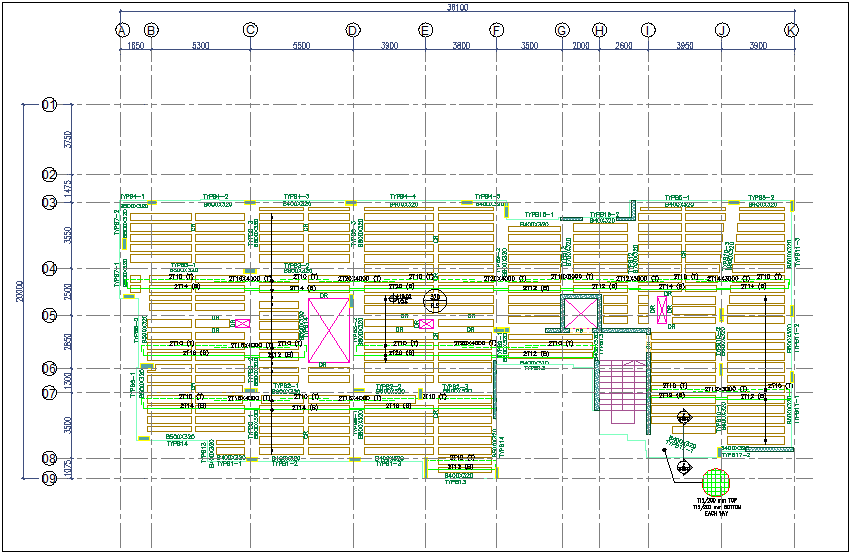Select grid bubble F at top
The image size is (852, 554).
point(496,30)
